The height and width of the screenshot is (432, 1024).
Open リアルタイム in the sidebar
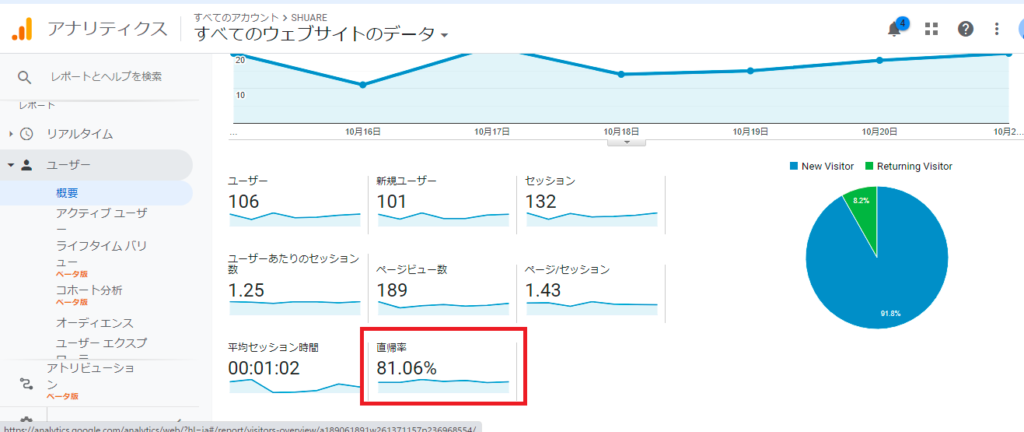[x=80, y=134]
